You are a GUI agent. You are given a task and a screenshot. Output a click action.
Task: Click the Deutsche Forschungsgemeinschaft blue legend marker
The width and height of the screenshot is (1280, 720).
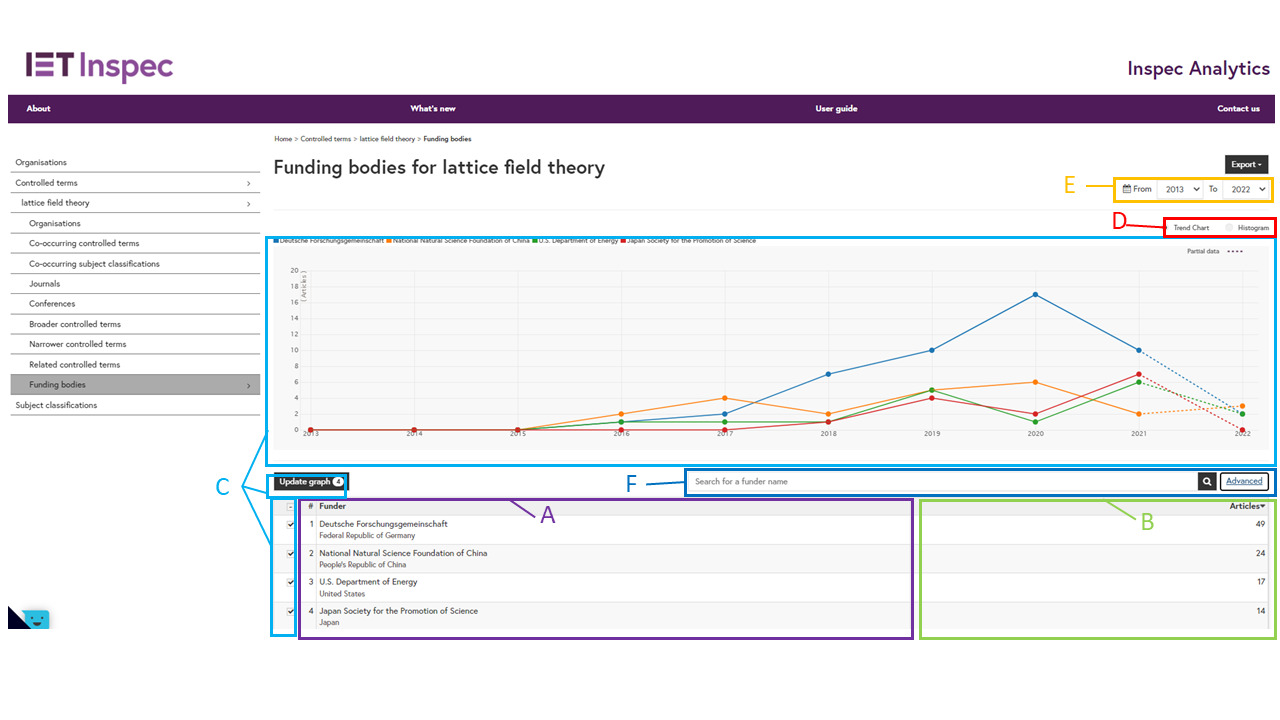coord(276,241)
